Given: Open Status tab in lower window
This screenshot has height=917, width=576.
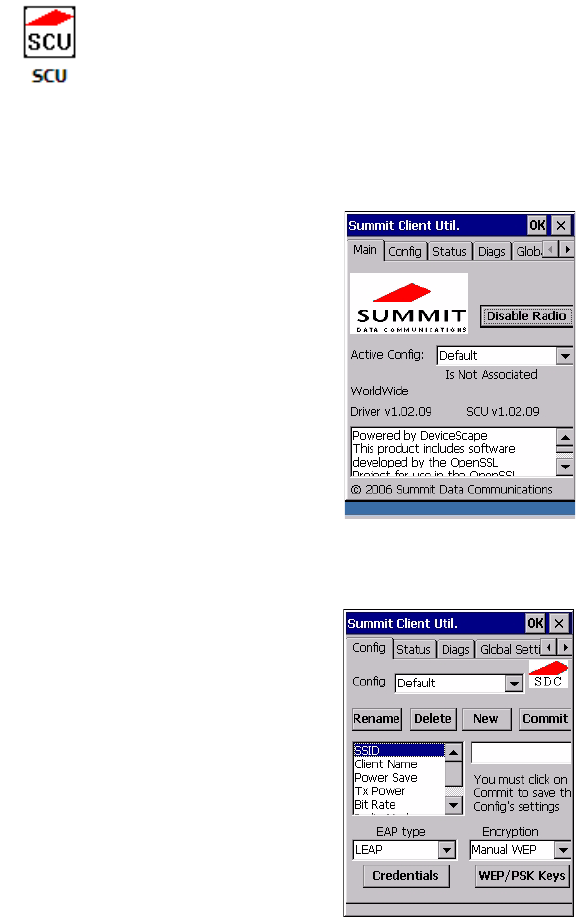Looking at the screenshot, I should (x=413, y=649).
